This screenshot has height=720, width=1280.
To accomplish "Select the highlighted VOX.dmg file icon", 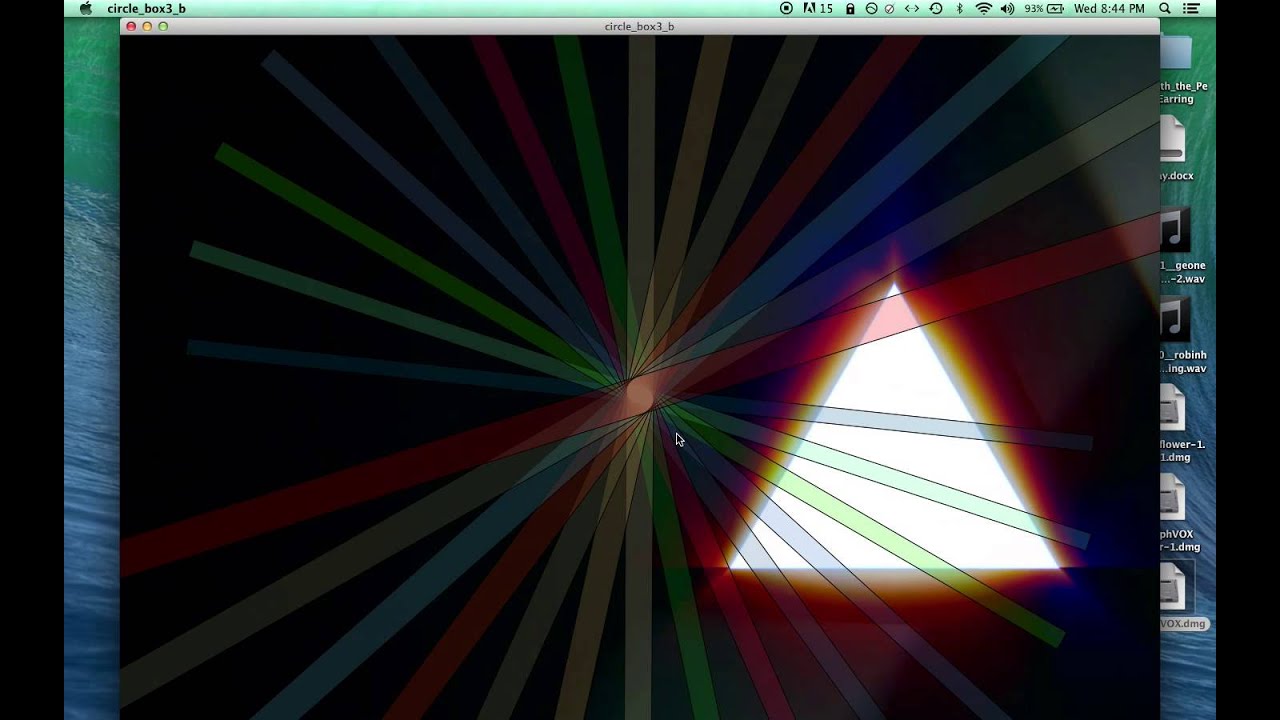I will point(1173,588).
